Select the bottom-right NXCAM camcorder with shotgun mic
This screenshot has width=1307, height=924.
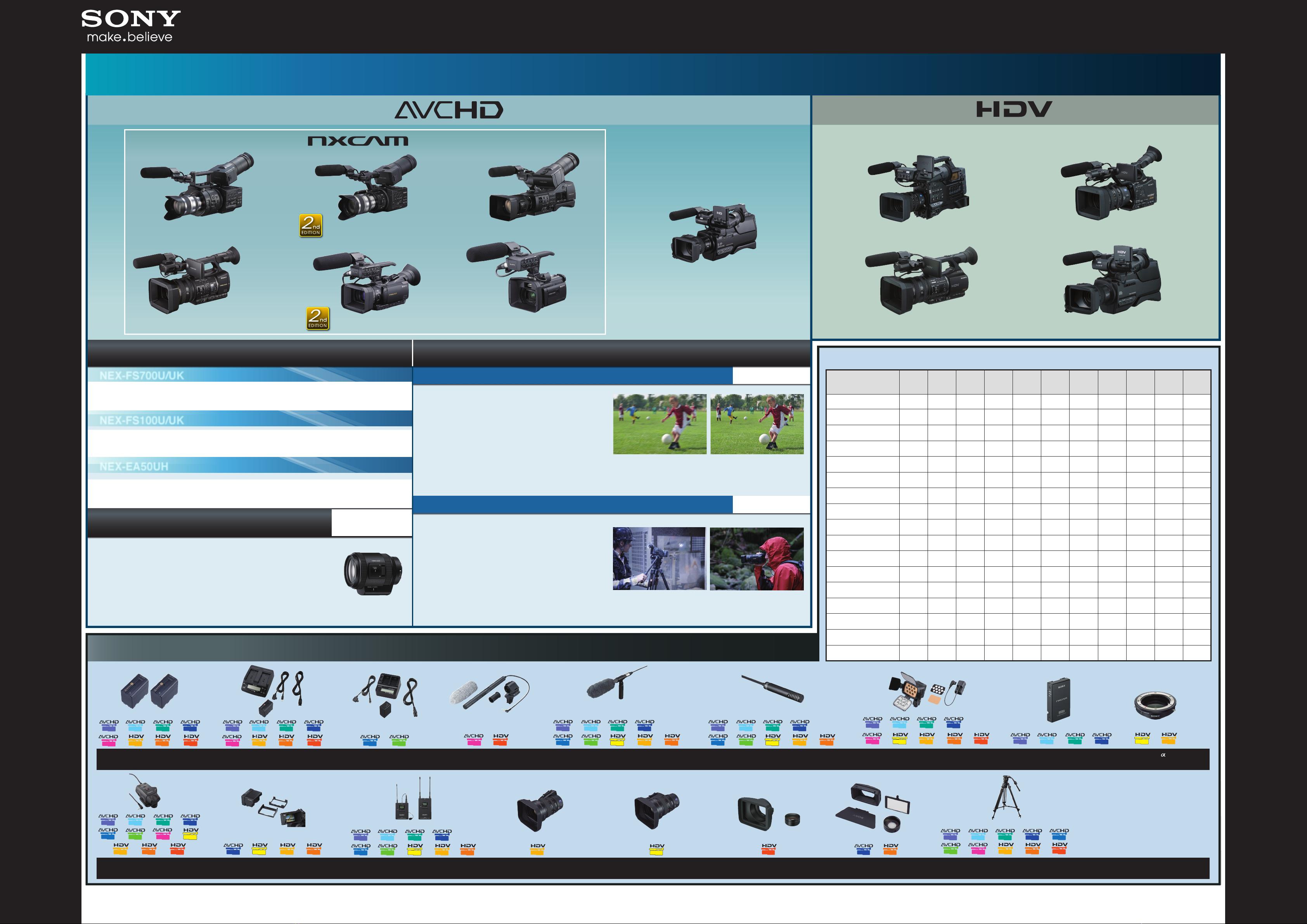point(516,277)
